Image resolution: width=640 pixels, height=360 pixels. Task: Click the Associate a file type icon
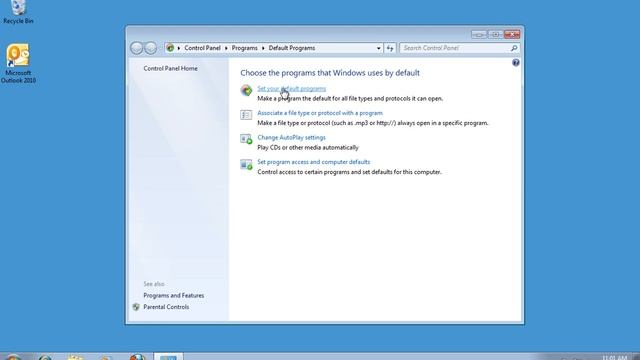click(x=246, y=115)
